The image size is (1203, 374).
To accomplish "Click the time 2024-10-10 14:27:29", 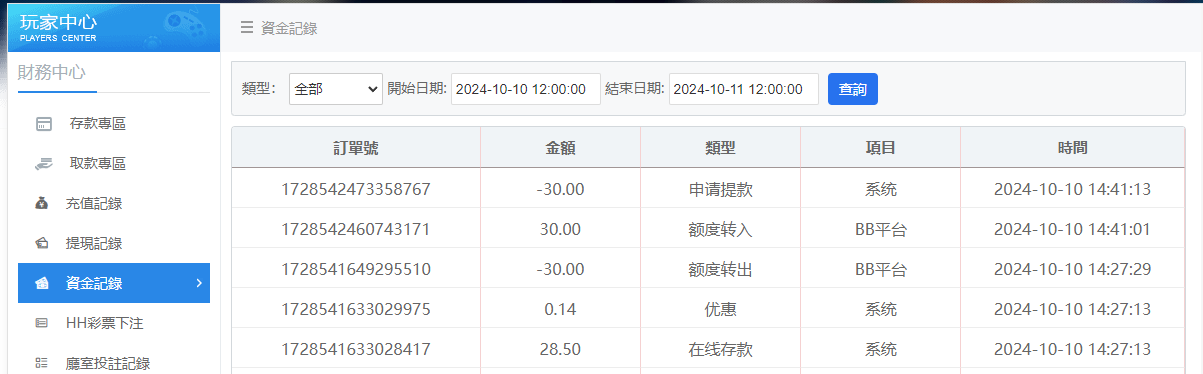I will click(1072, 269).
